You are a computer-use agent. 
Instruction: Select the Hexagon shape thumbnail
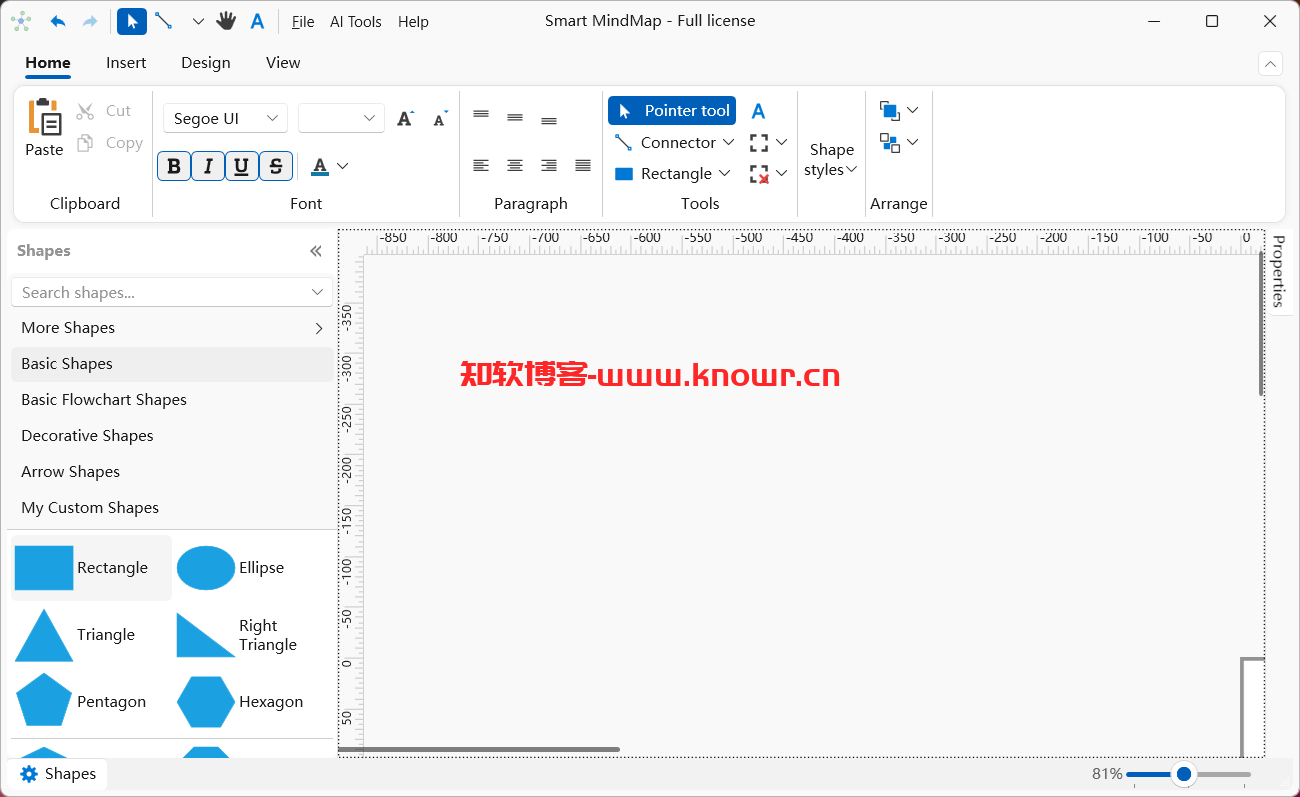206,702
